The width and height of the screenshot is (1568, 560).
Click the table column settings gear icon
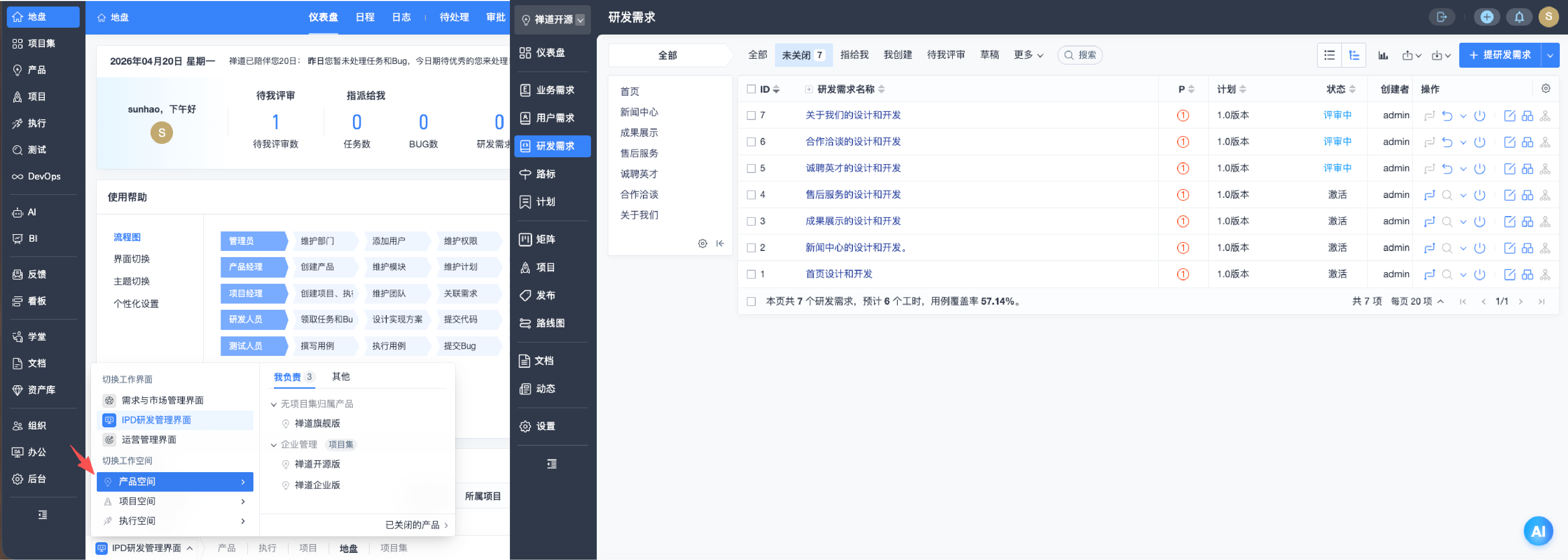point(1545,89)
